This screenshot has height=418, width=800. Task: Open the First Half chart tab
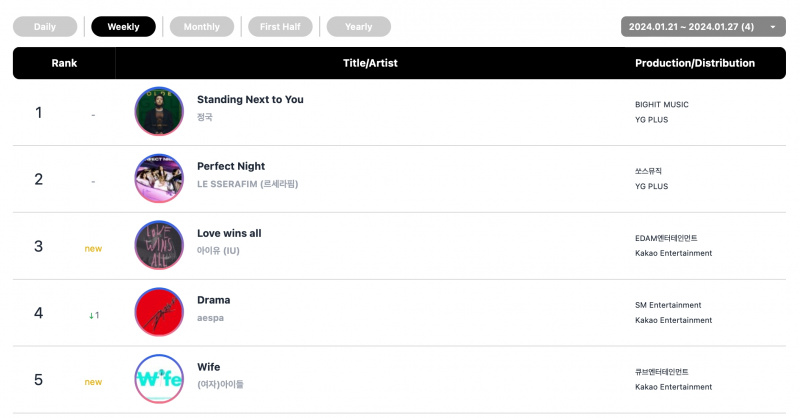click(x=280, y=27)
